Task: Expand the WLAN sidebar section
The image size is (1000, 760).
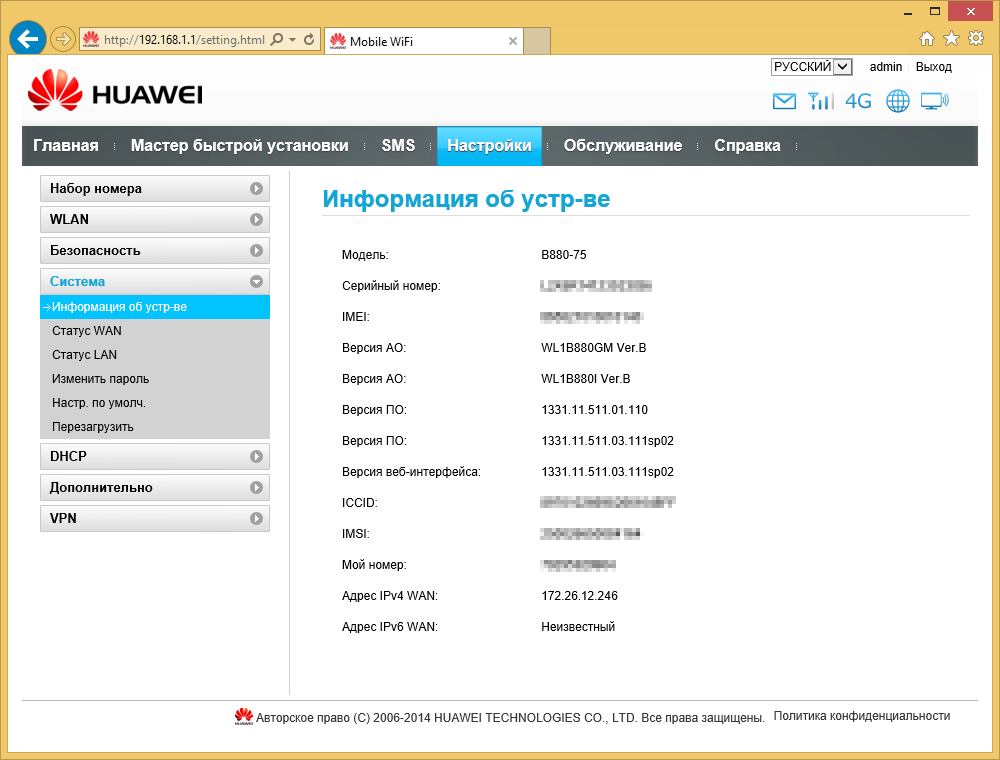Action: (155, 219)
